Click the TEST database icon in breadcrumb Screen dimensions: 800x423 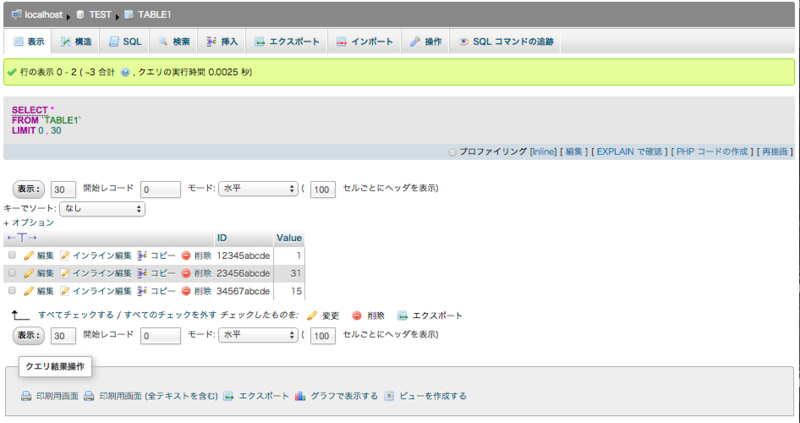[80, 15]
